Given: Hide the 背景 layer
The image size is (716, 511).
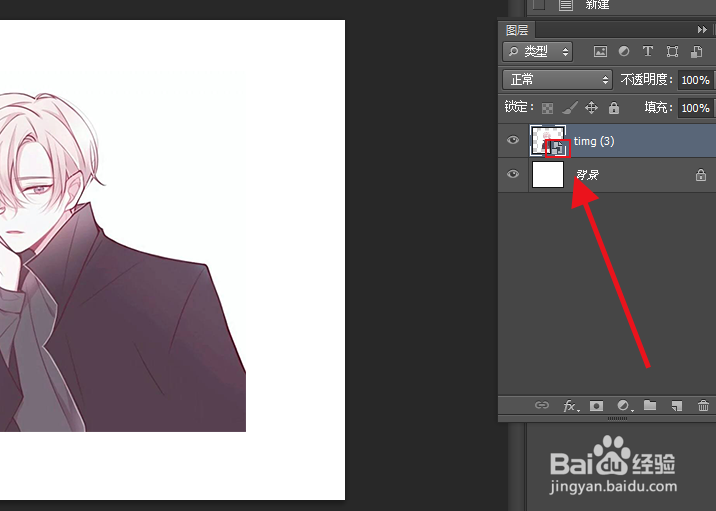Looking at the screenshot, I should 513,174.
